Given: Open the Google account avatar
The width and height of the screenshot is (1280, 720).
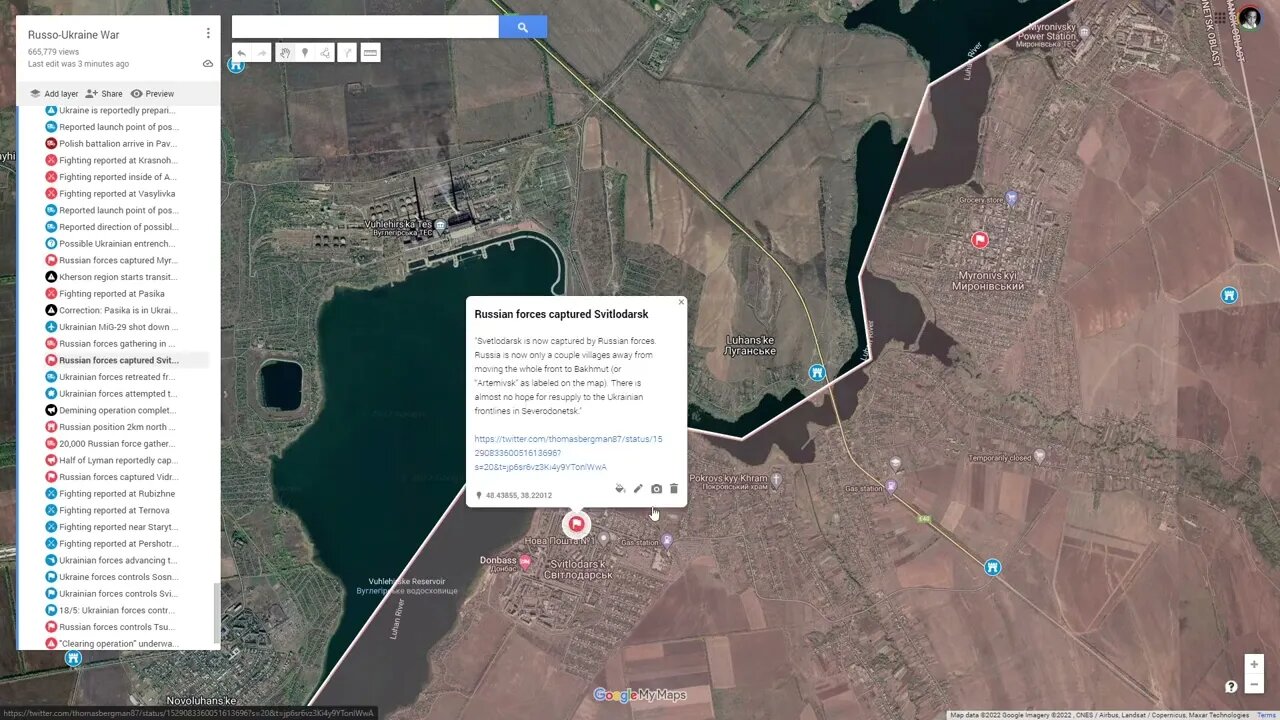Looking at the screenshot, I should click(x=1250, y=18).
